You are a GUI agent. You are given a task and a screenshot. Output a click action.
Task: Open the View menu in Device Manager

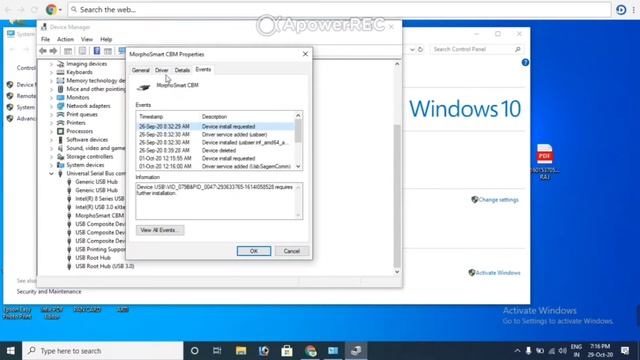pos(87,39)
